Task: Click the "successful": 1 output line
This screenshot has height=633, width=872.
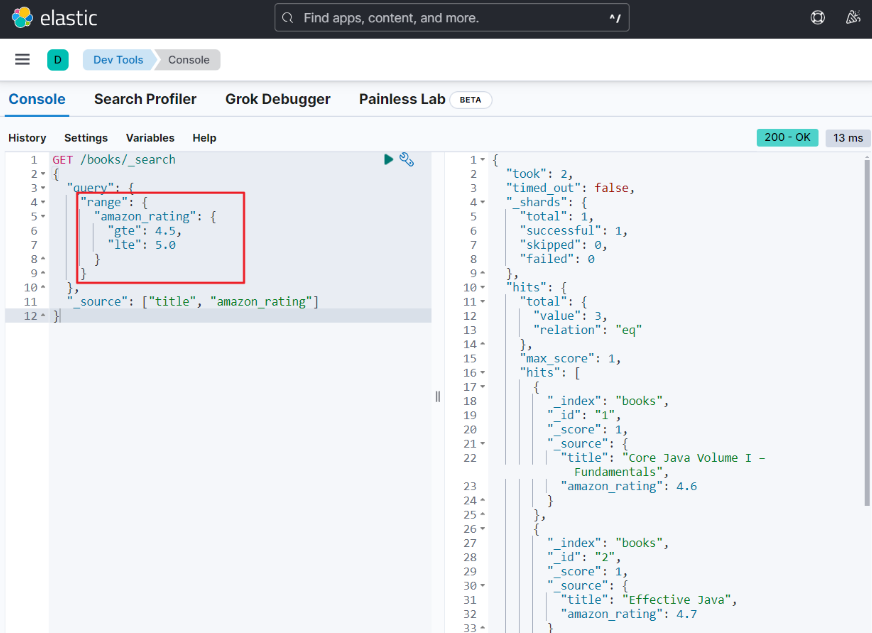Action: click(573, 231)
